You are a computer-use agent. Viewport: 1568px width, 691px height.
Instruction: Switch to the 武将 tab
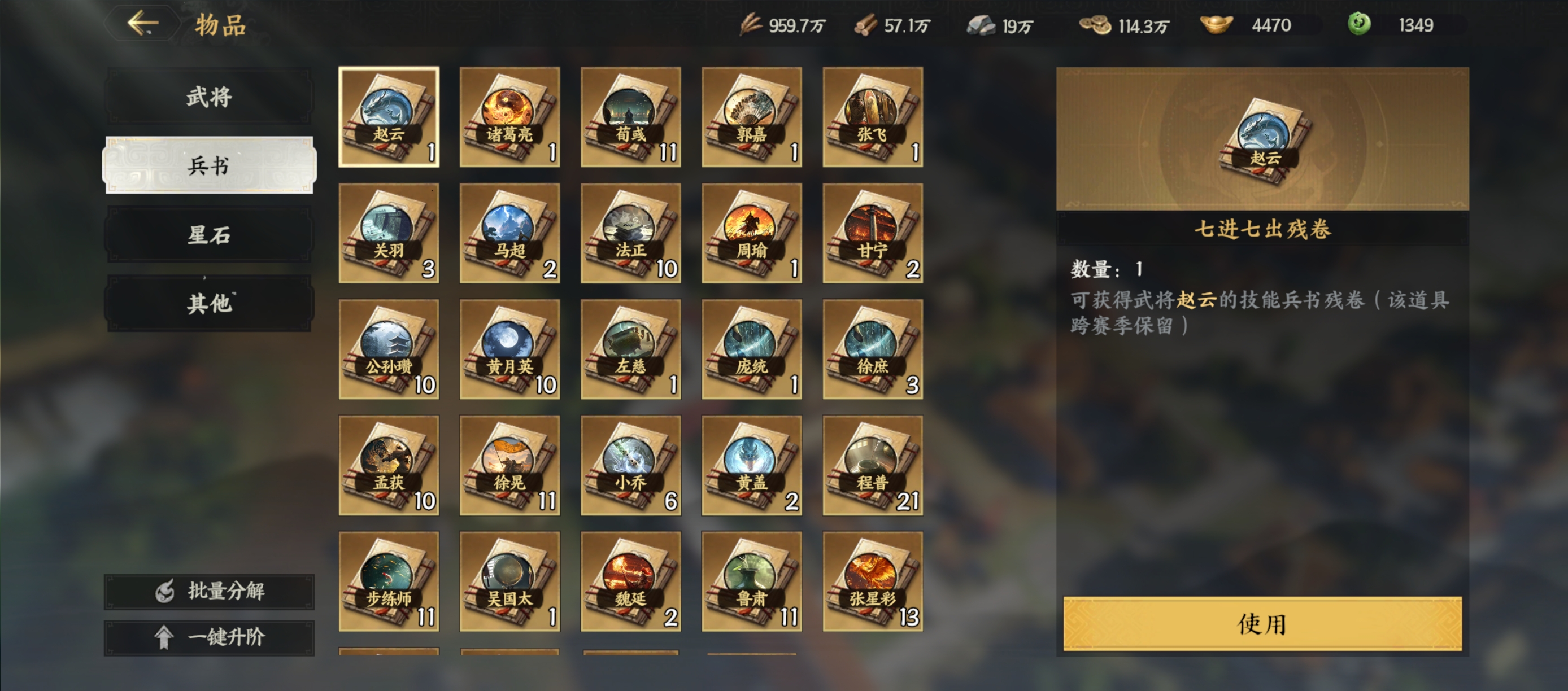click(x=210, y=96)
